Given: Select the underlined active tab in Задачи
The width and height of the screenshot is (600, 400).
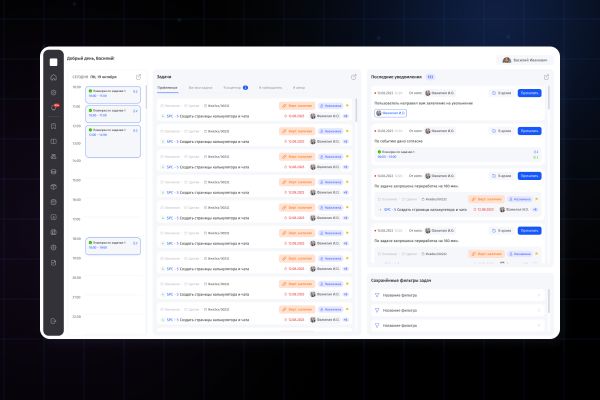Looking at the screenshot, I should pyautogui.click(x=167, y=88).
